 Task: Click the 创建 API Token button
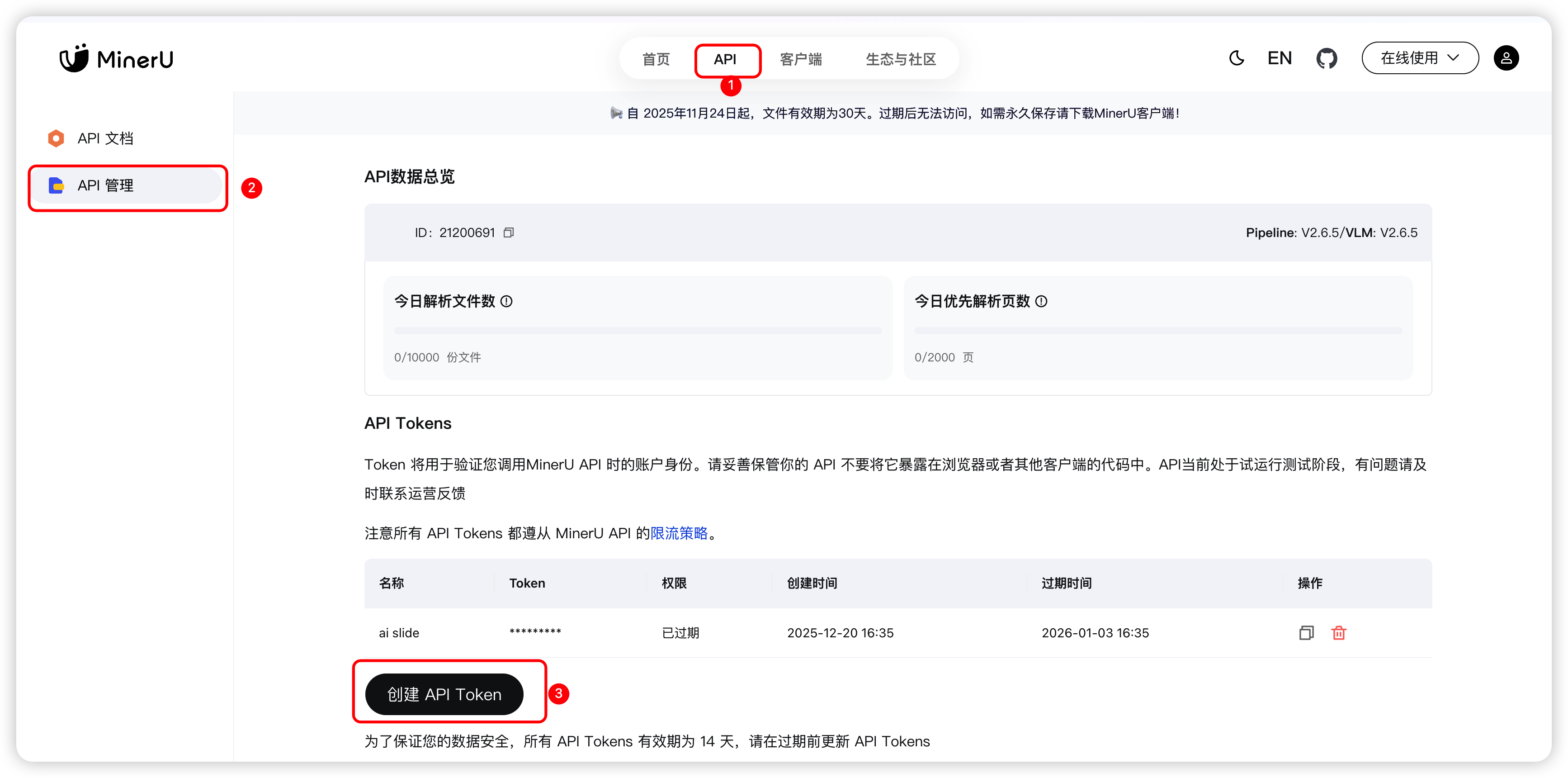[x=444, y=695]
